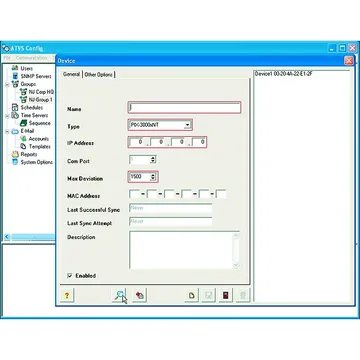Click the Last Sync Attempt field
Screen dimensions: 360x360
coord(171,221)
